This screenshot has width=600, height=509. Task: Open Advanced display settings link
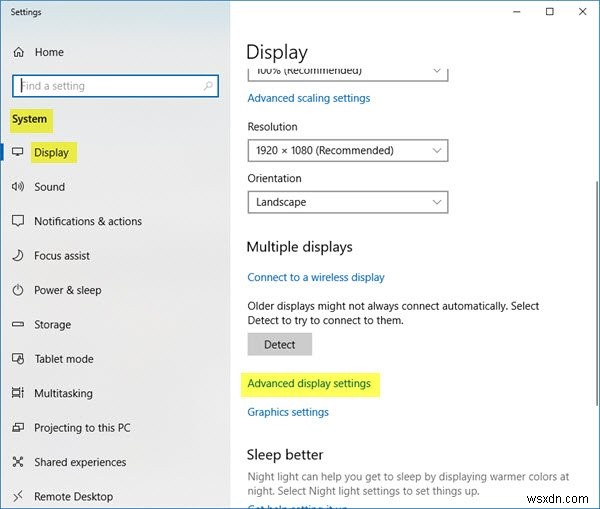click(309, 383)
